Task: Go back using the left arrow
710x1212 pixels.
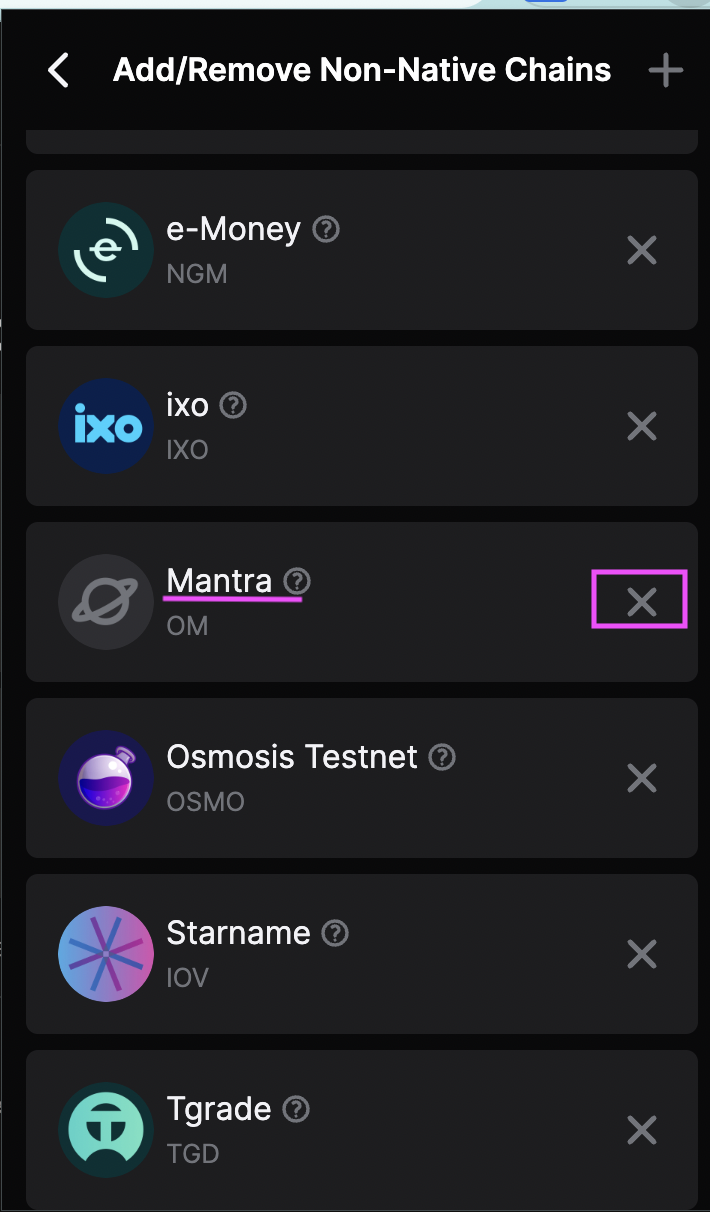Action: click(x=59, y=70)
